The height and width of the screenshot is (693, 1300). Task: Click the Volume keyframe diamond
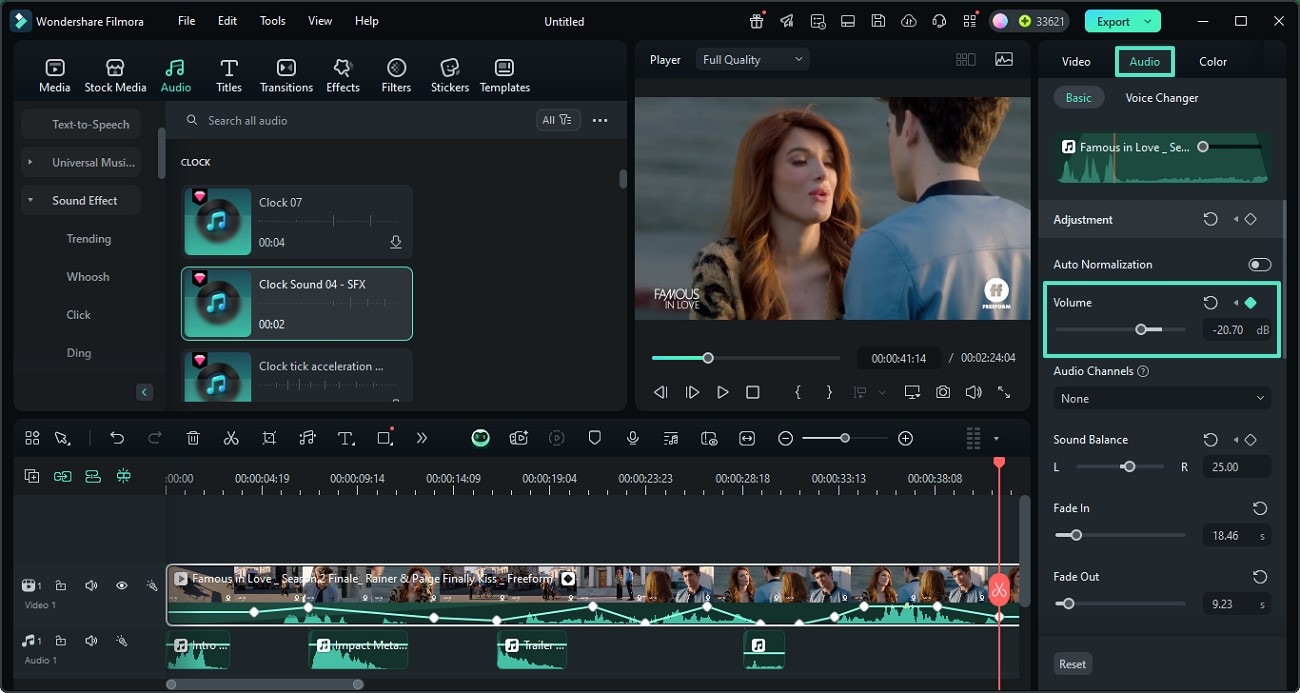tap(1250, 302)
